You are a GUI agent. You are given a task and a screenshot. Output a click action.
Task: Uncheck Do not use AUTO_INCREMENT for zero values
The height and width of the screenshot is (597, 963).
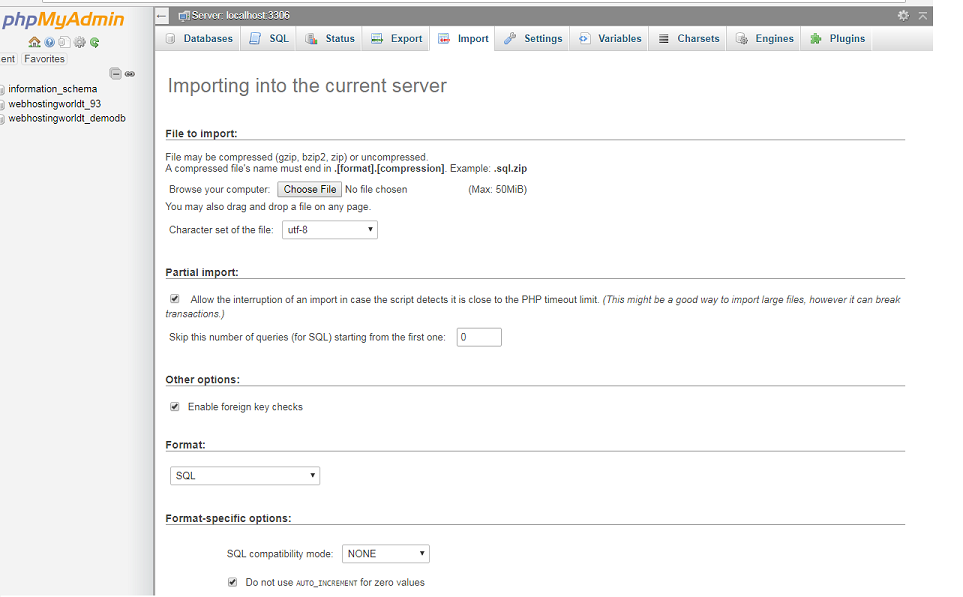tap(232, 582)
